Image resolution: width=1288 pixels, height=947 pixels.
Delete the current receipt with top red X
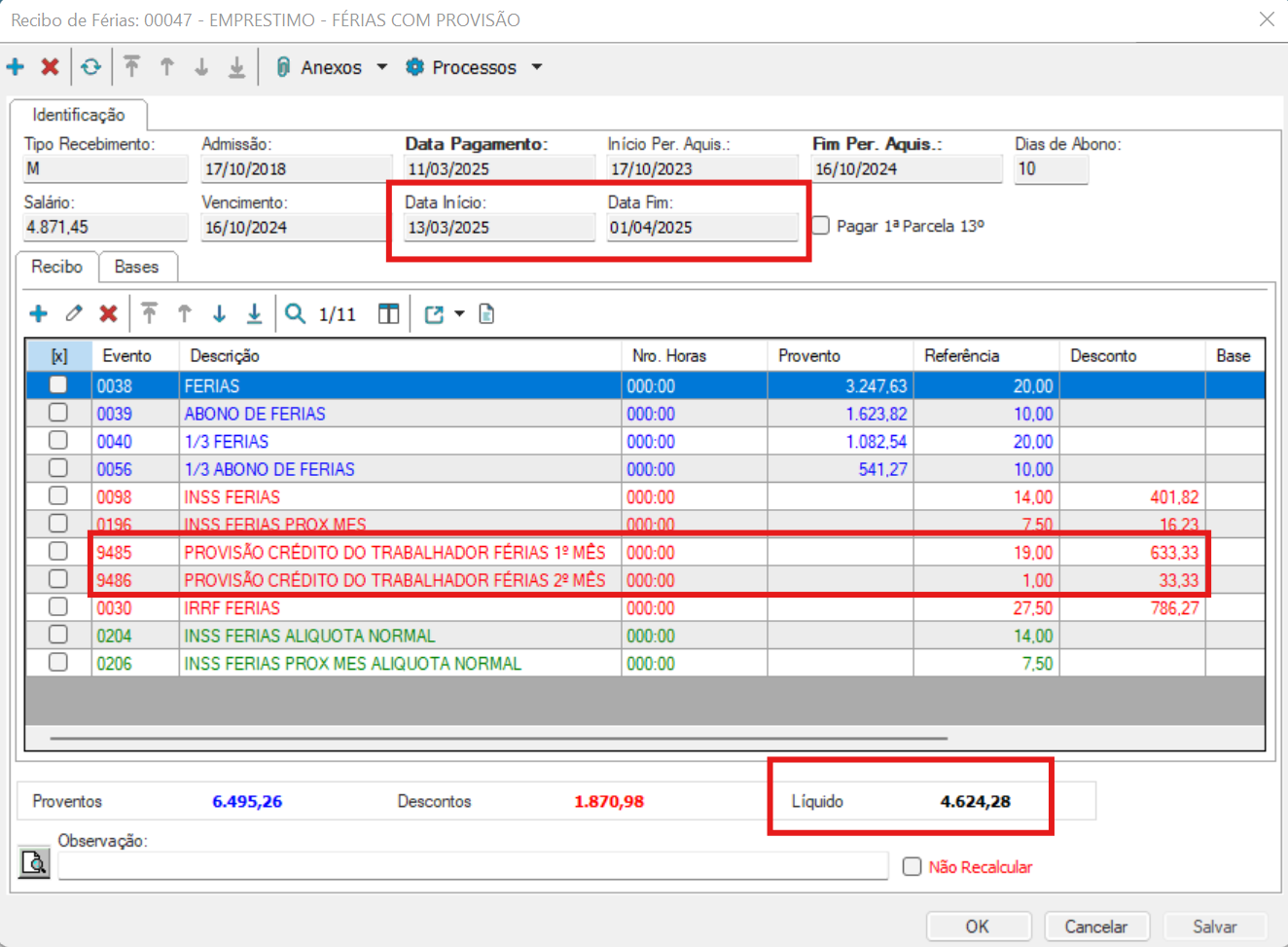click(x=50, y=67)
